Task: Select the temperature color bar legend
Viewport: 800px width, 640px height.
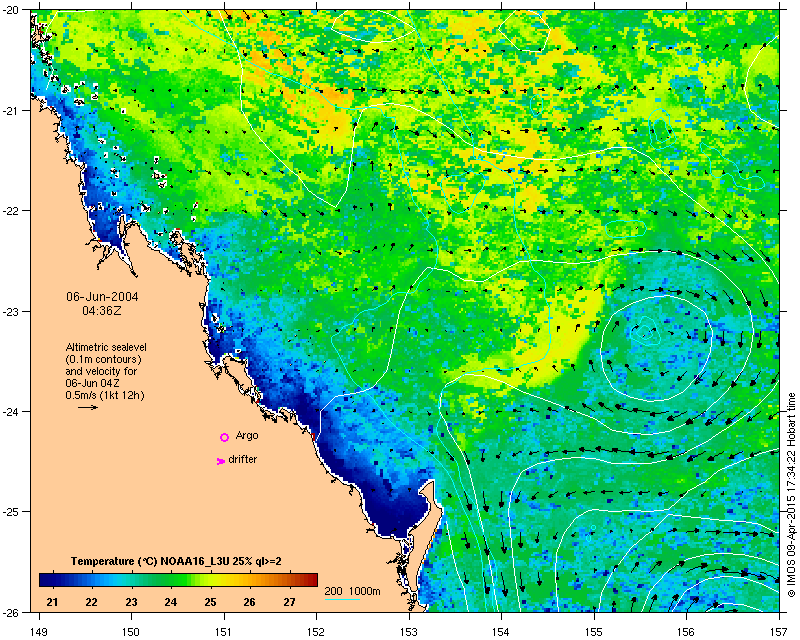Action: tap(178, 580)
